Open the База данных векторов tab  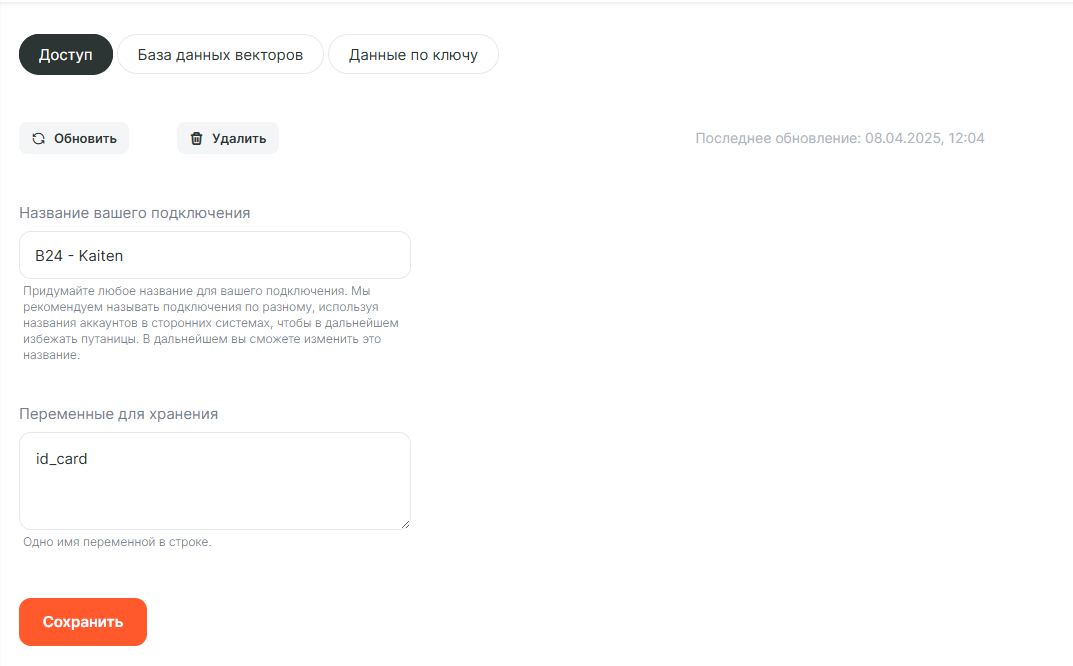(x=220, y=55)
